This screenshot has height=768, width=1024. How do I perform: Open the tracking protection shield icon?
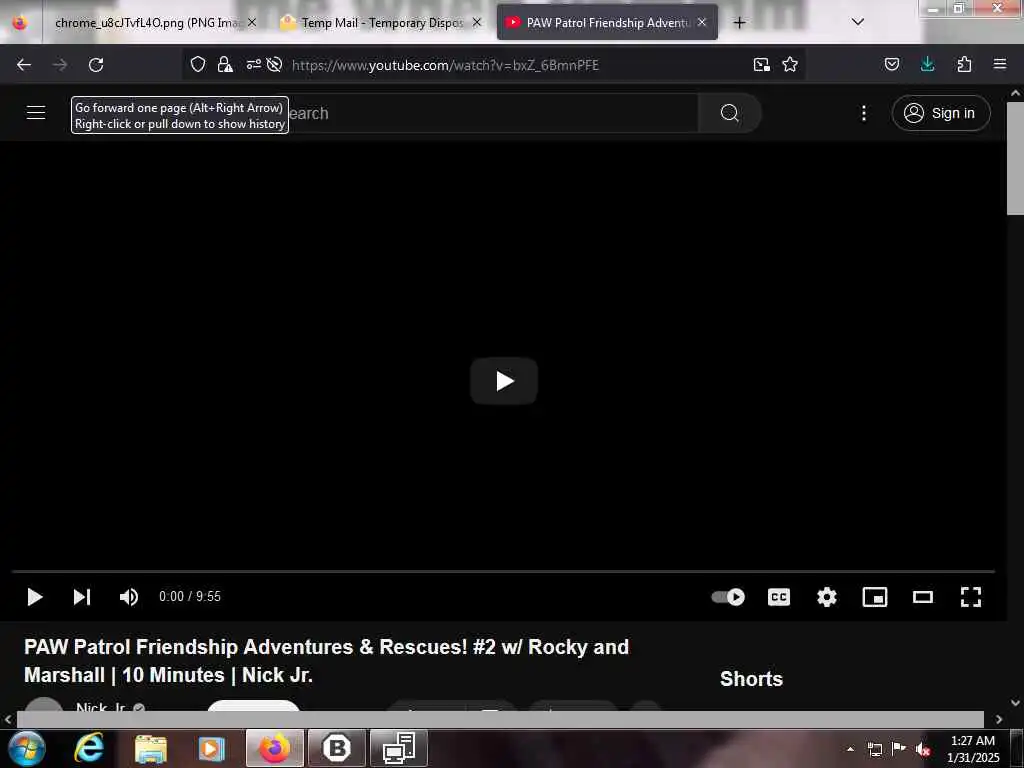[198, 64]
